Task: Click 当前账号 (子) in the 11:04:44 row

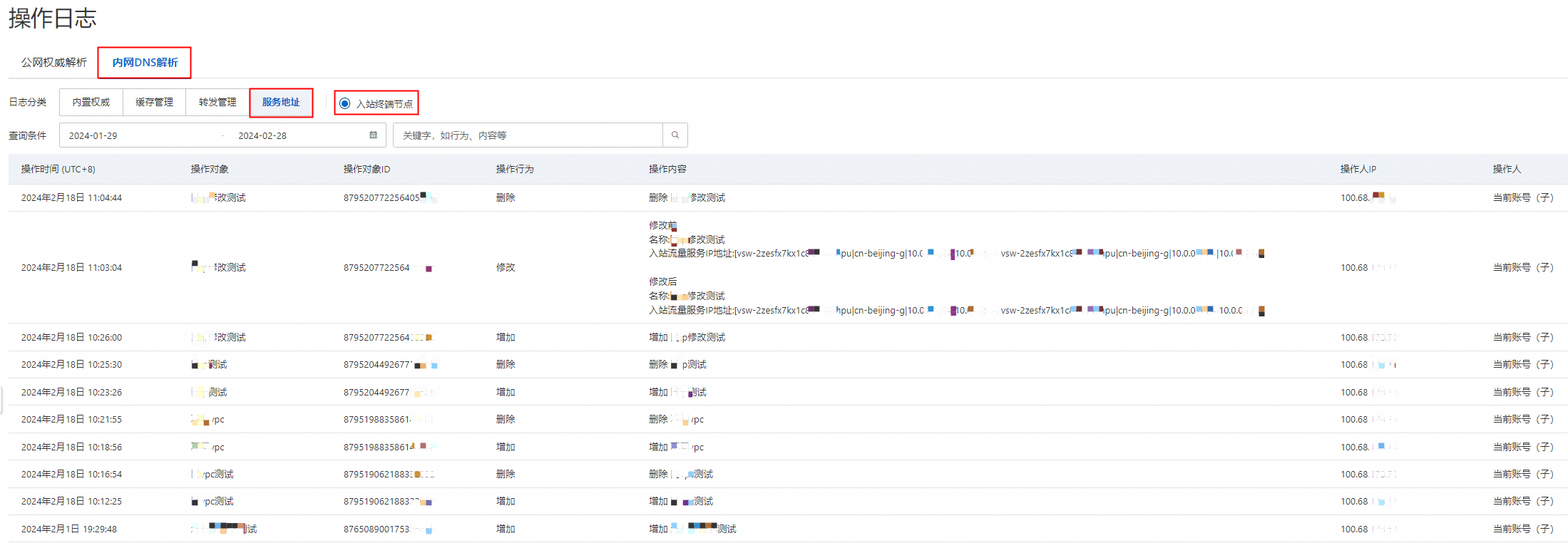Action: [x=1523, y=197]
